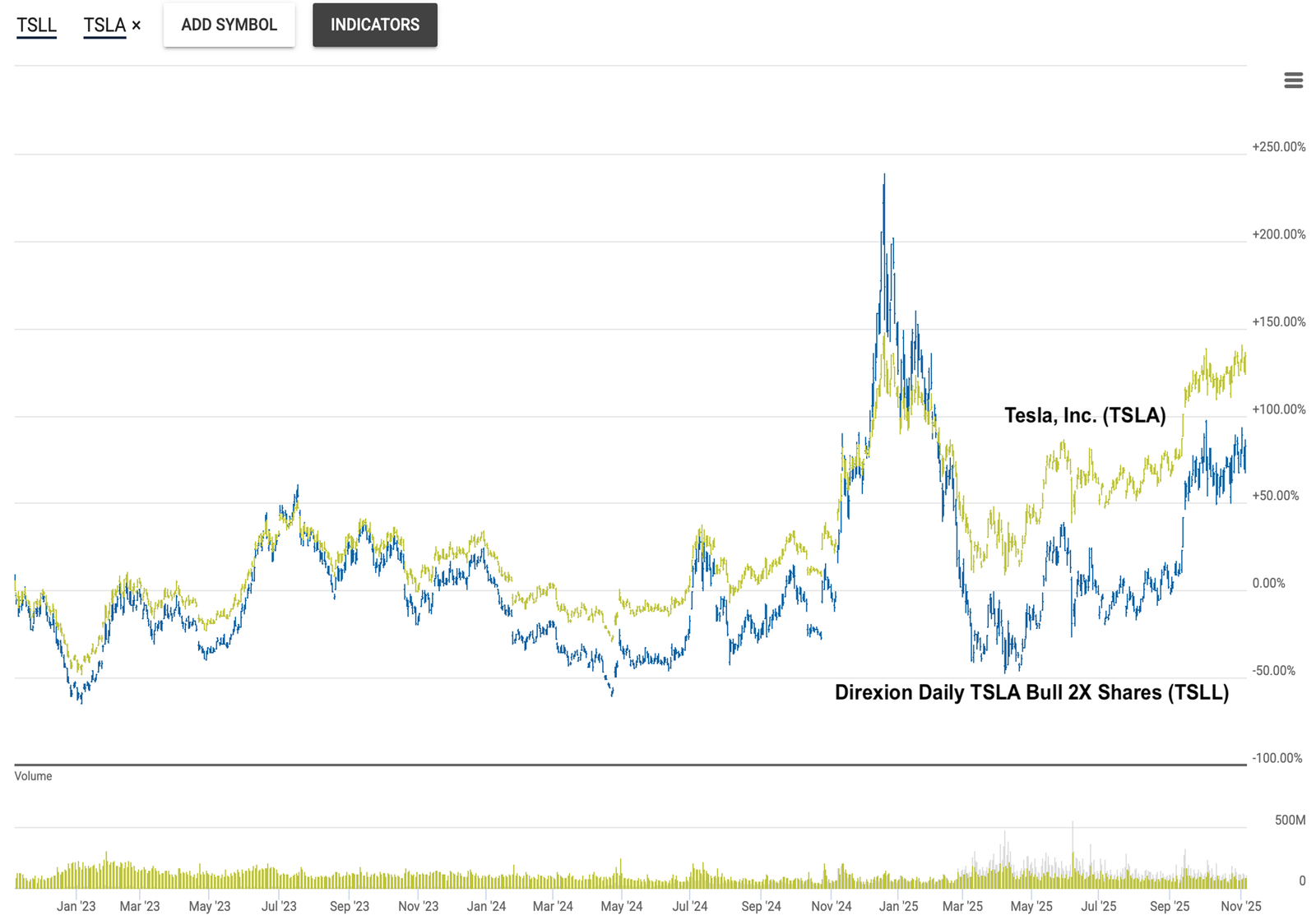Click the Direxion Daily TSLA Bull 2X label
This screenshot has width=1316, height=920.
point(1031,692)
